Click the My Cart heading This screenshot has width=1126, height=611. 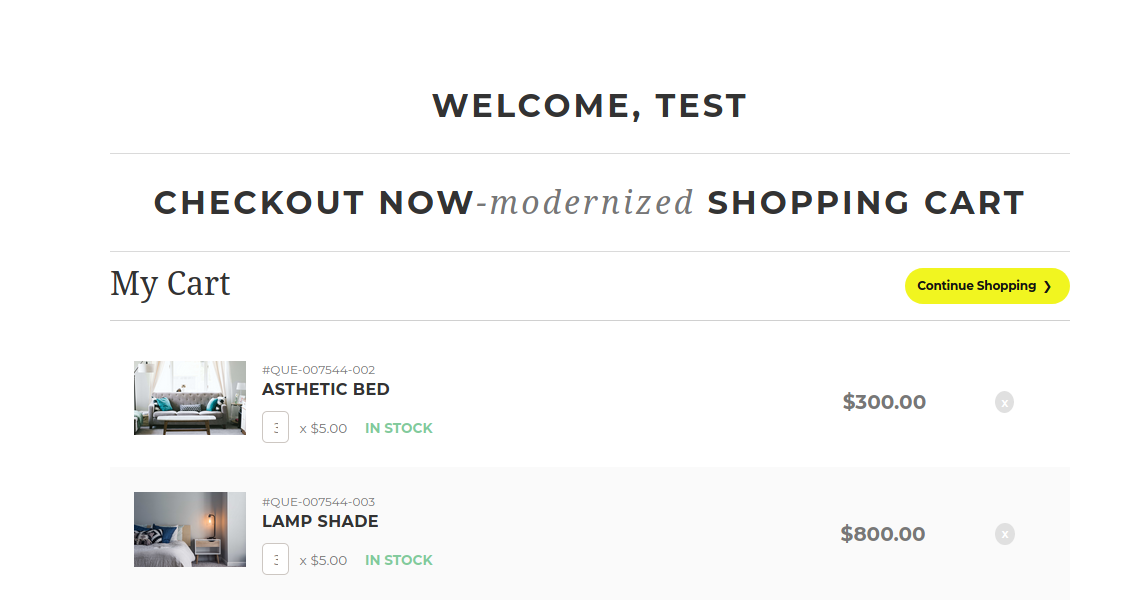(170, 284)
